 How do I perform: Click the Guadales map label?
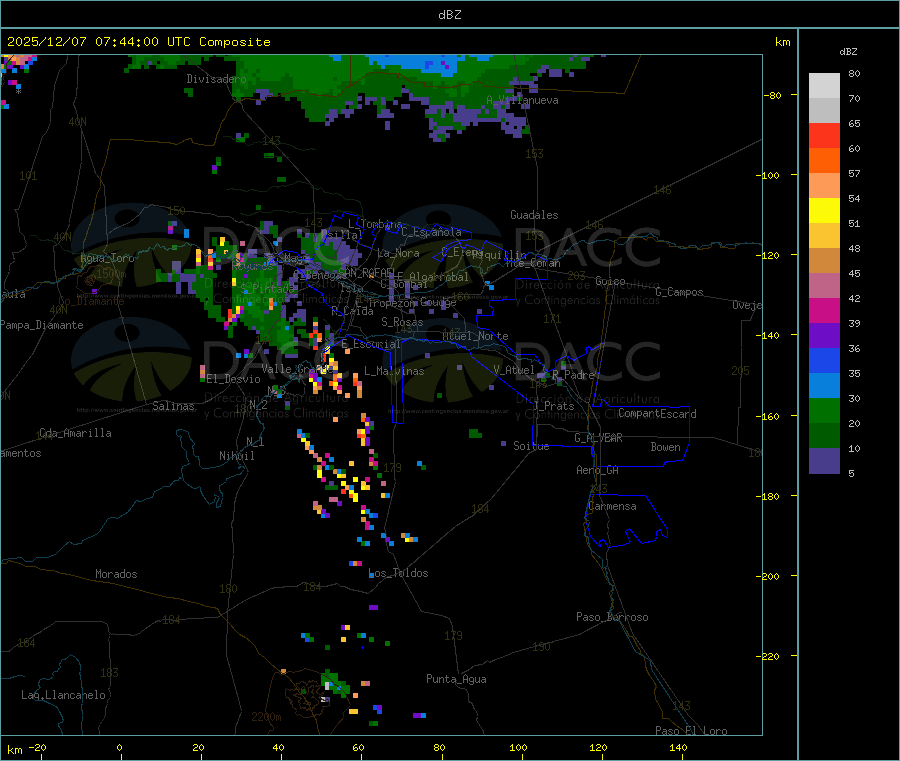coord(534,215)
